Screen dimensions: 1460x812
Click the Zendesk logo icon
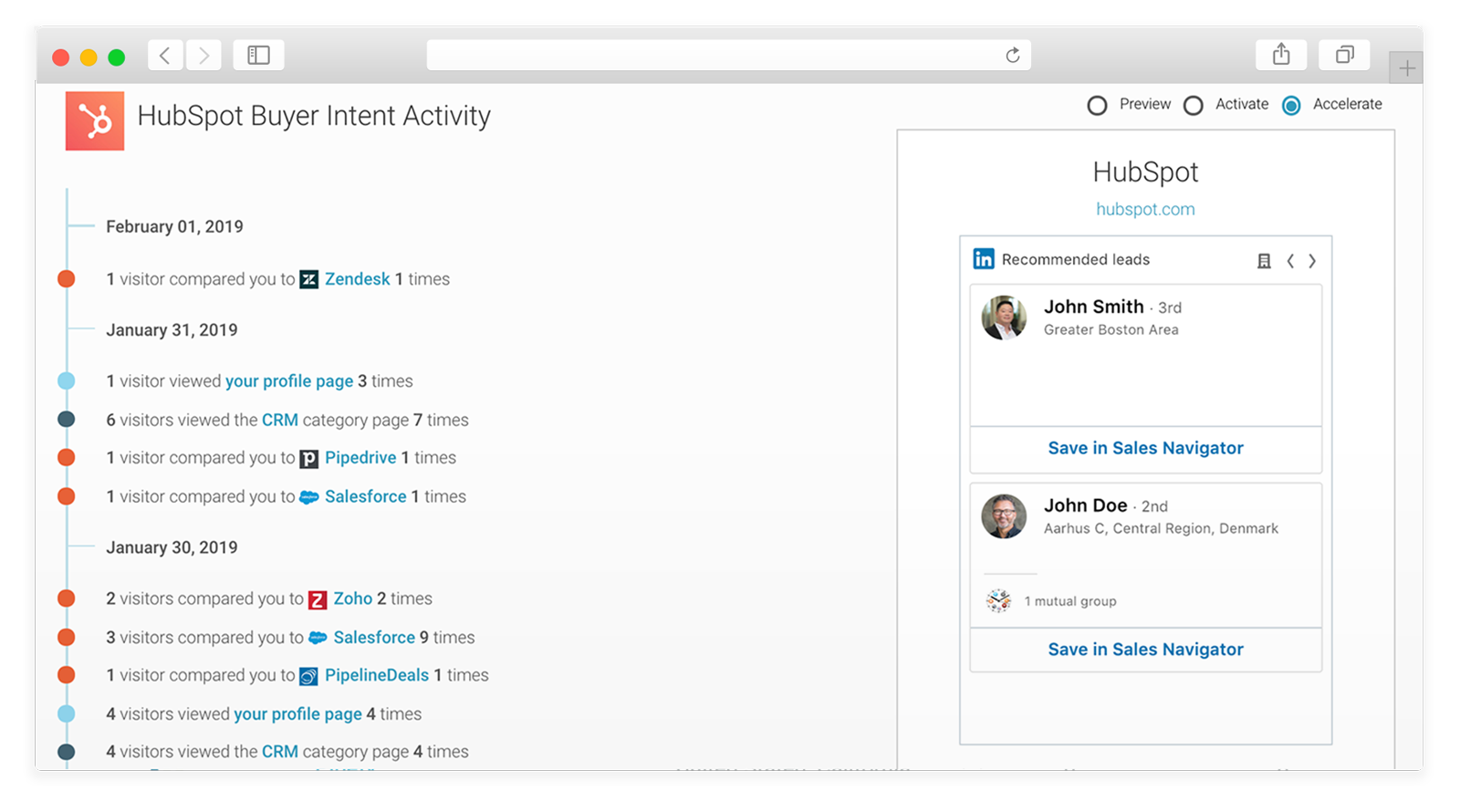click(309, 279)
